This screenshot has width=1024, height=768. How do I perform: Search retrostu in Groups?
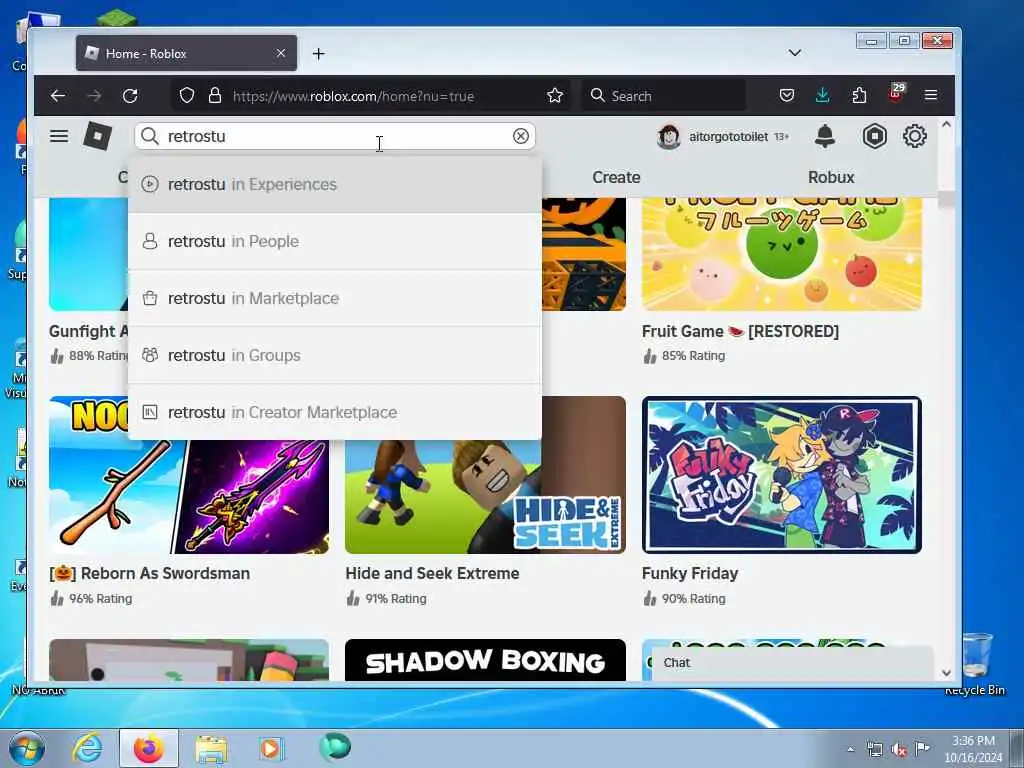(x=334, y=355)
